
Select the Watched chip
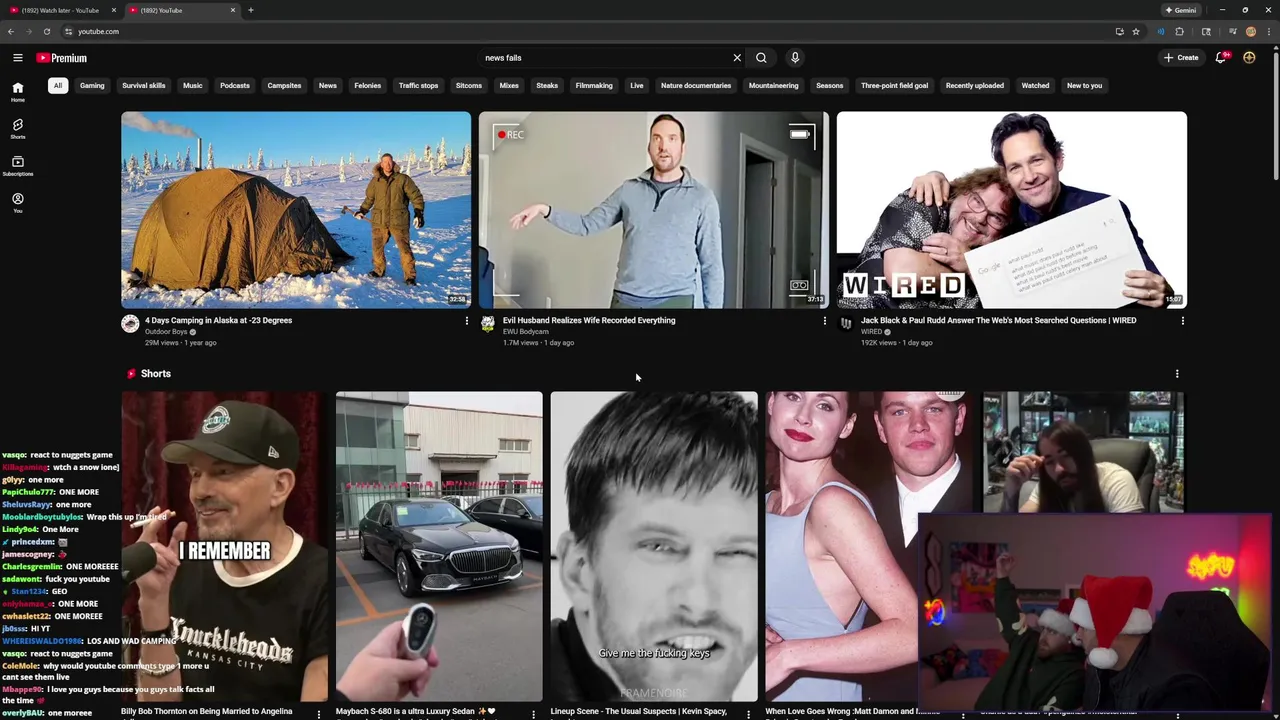[1035, 86]
